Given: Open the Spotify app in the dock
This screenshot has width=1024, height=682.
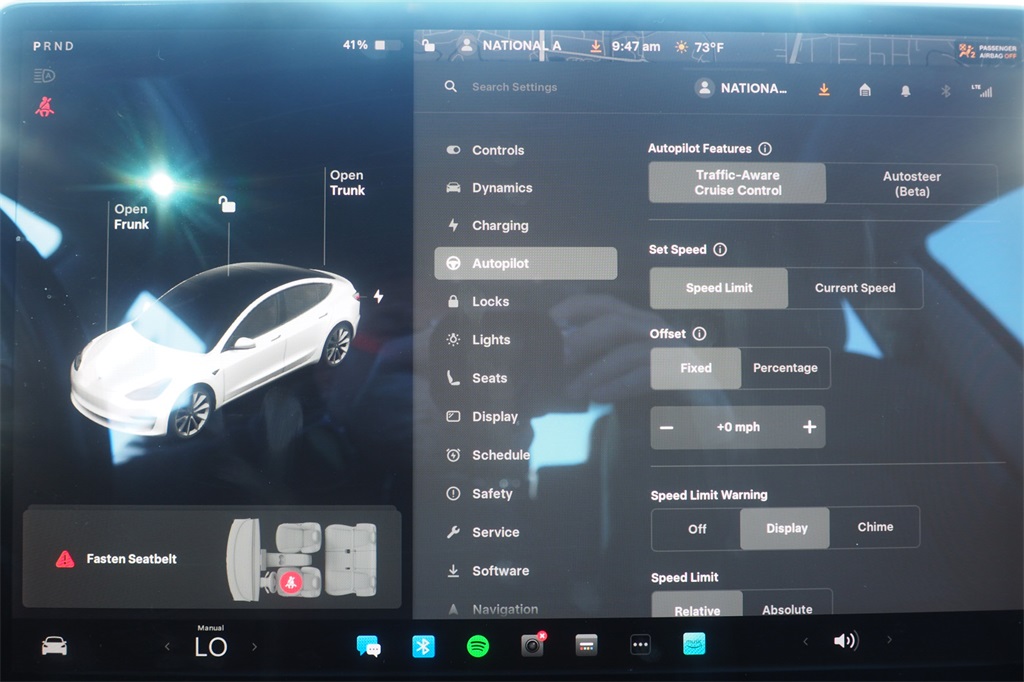Looking at the screenshot, I should click(x=478, y=646).
